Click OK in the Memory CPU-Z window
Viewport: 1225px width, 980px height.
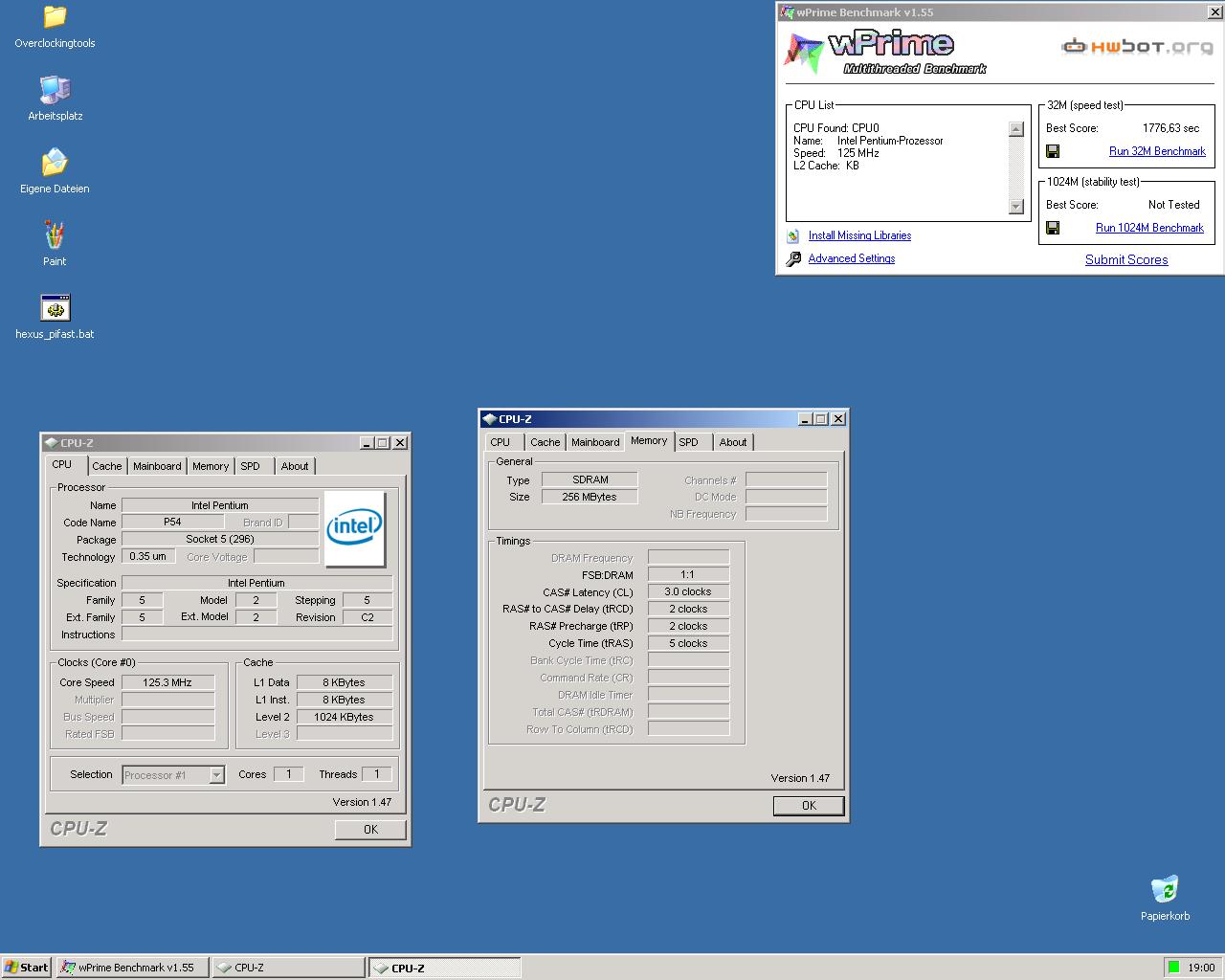(x=809, y=806)
